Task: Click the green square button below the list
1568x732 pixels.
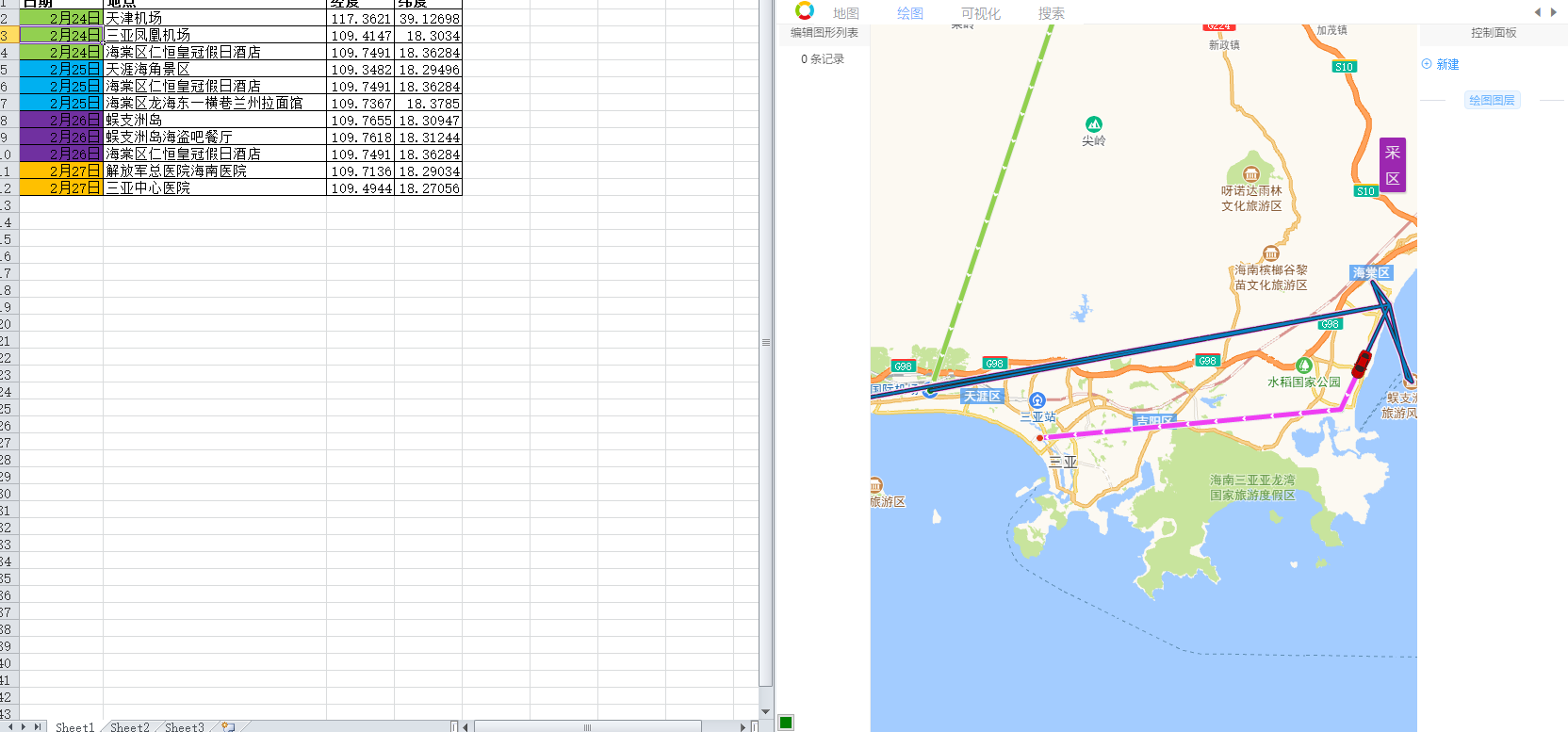Action: 786,723
